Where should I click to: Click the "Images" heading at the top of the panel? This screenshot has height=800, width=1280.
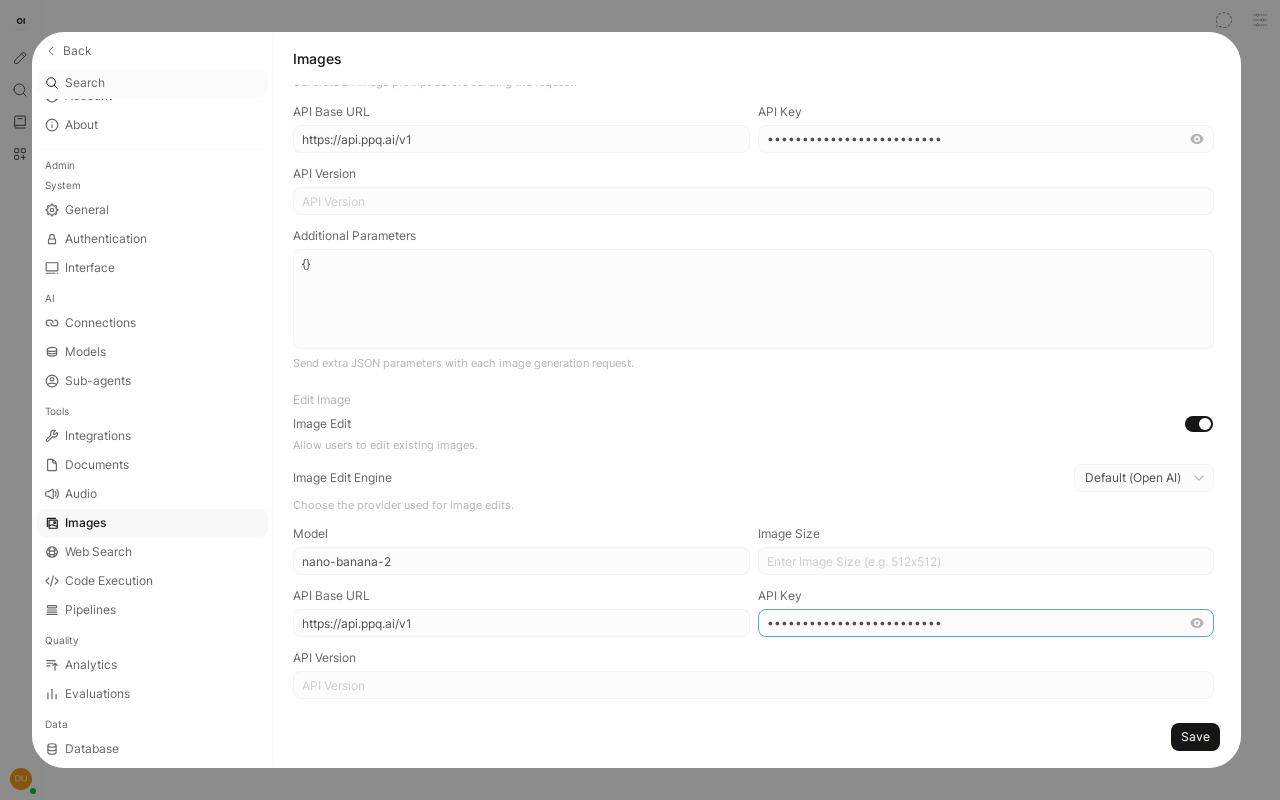pos(317,59)
